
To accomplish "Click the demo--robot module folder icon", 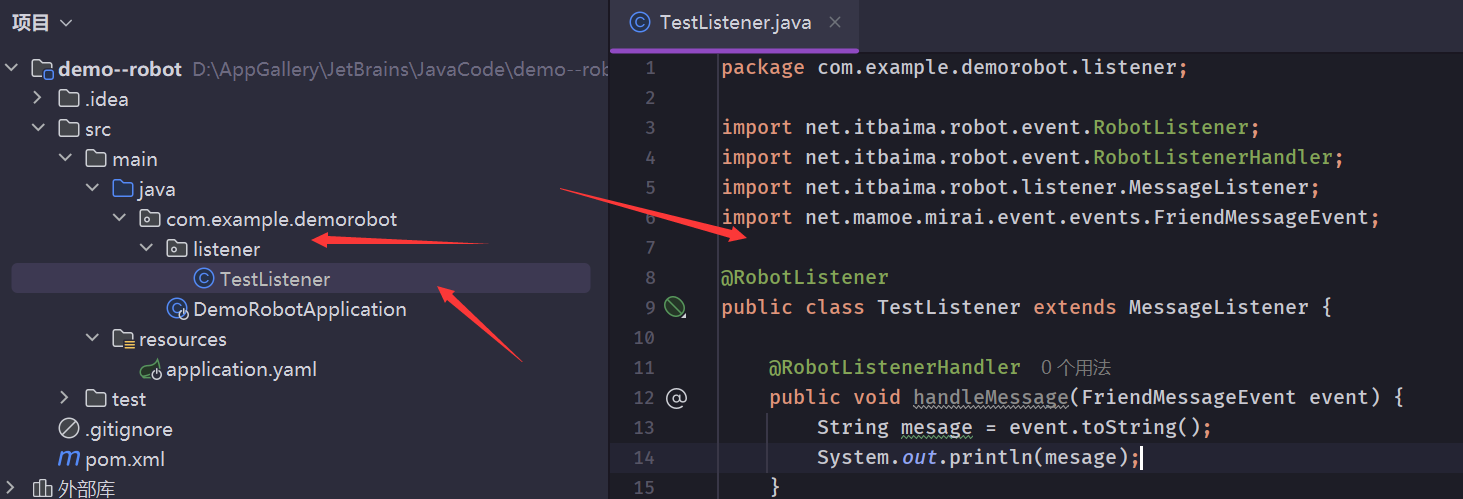I will [42, 69].
